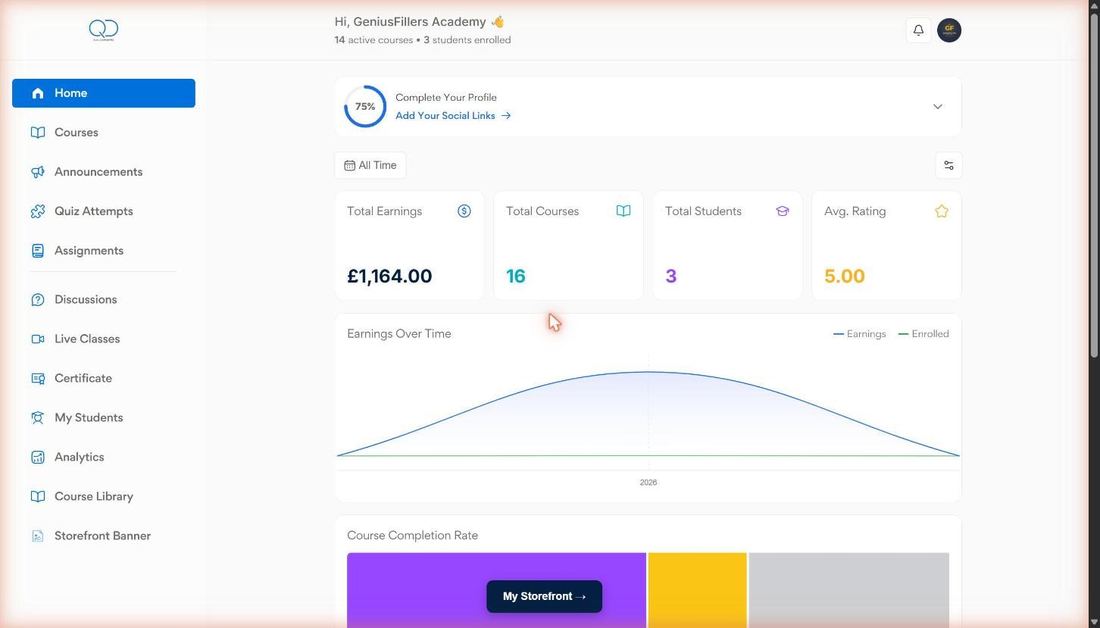Image resolution: width=1100 pixels, height=628 pixels.
Task: Open the Announcements menu item
Action: click(104, 172)
